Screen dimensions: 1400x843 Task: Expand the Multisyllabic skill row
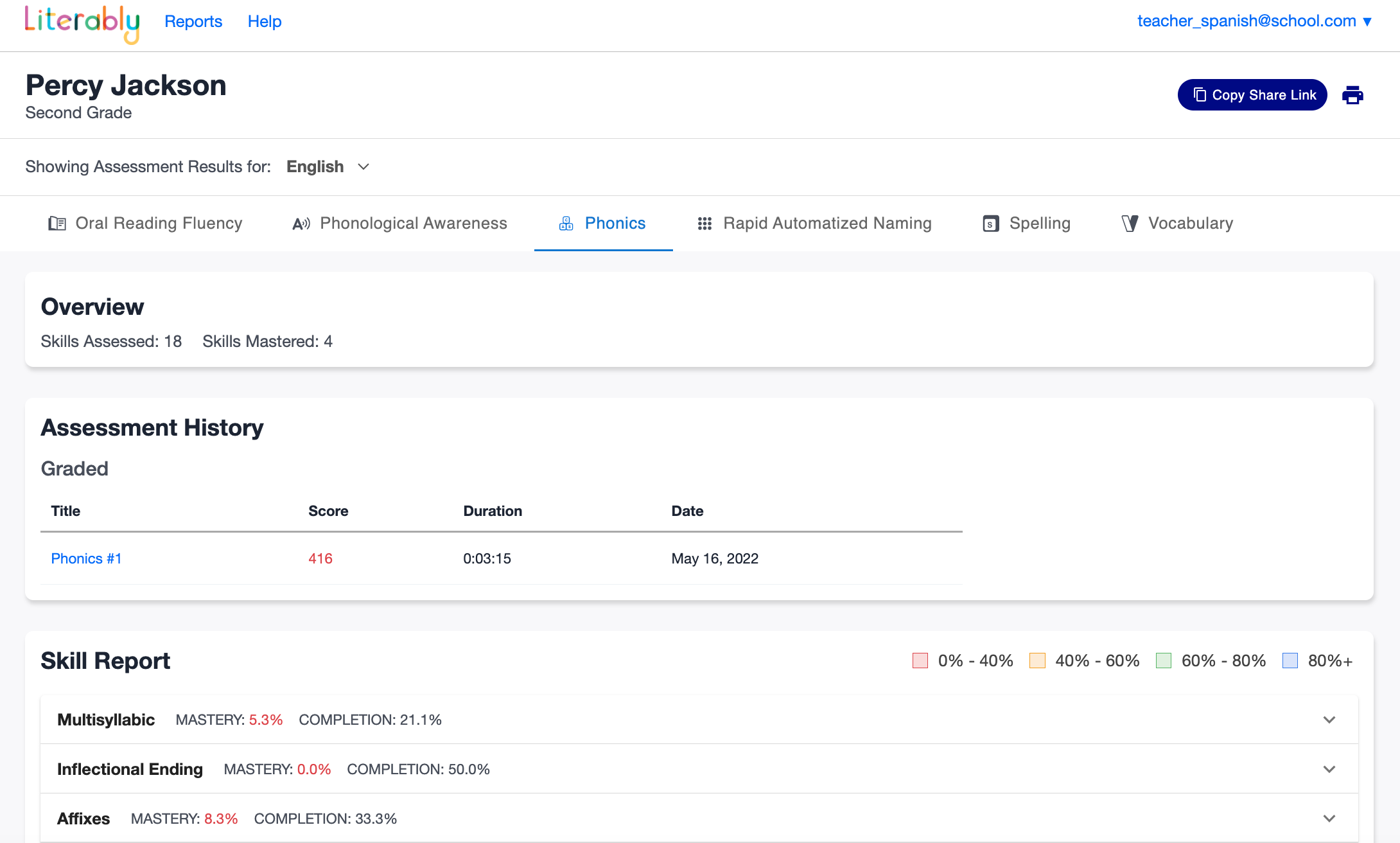(x=699, y=720)
